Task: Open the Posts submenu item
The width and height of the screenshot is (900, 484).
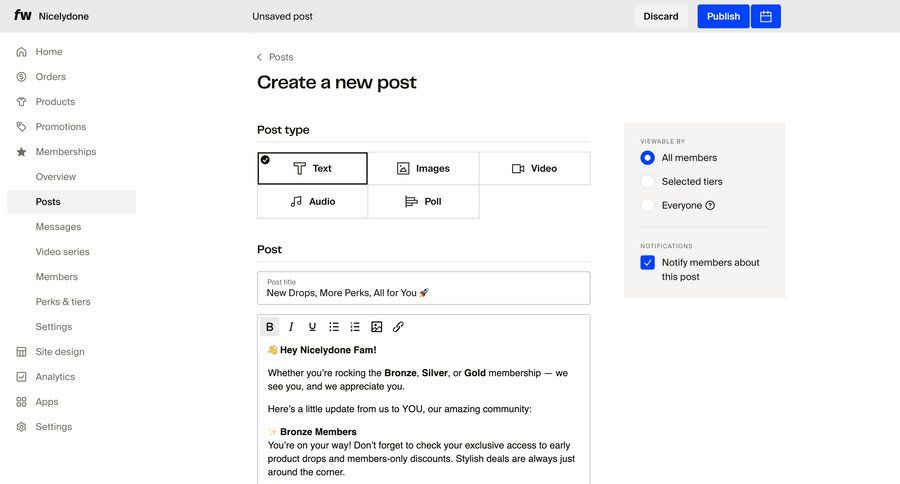Action: click(x=71, y=202)
